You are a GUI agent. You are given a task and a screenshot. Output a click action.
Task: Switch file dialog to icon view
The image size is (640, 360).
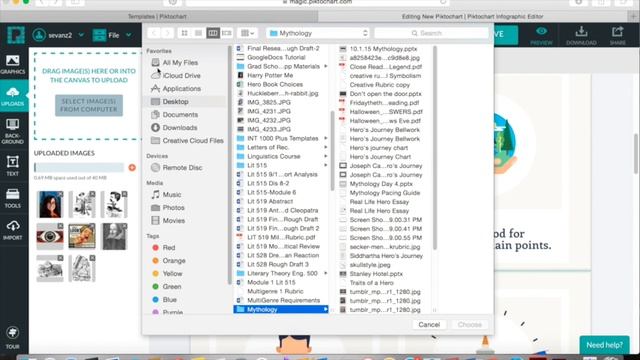184,33
